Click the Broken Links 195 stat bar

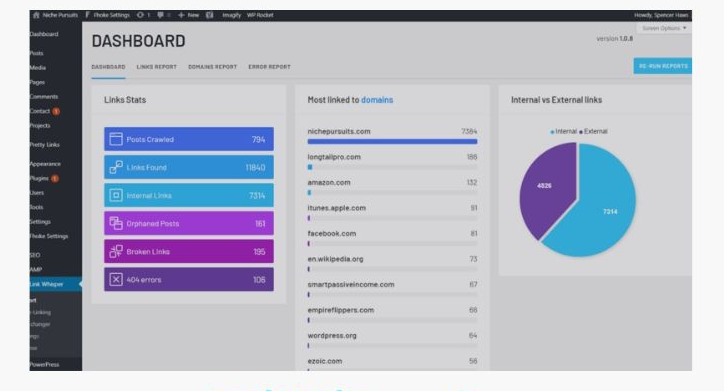[x=189, y=252]
